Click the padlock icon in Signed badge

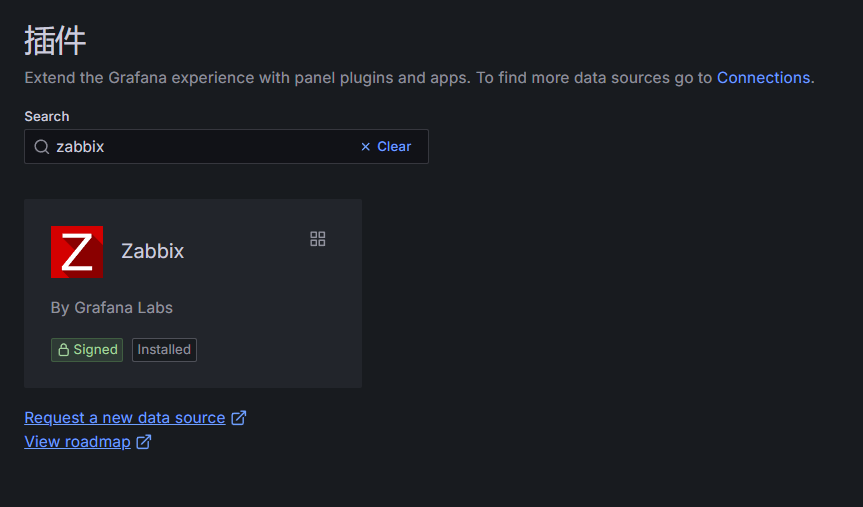click(x=64, y=350)
